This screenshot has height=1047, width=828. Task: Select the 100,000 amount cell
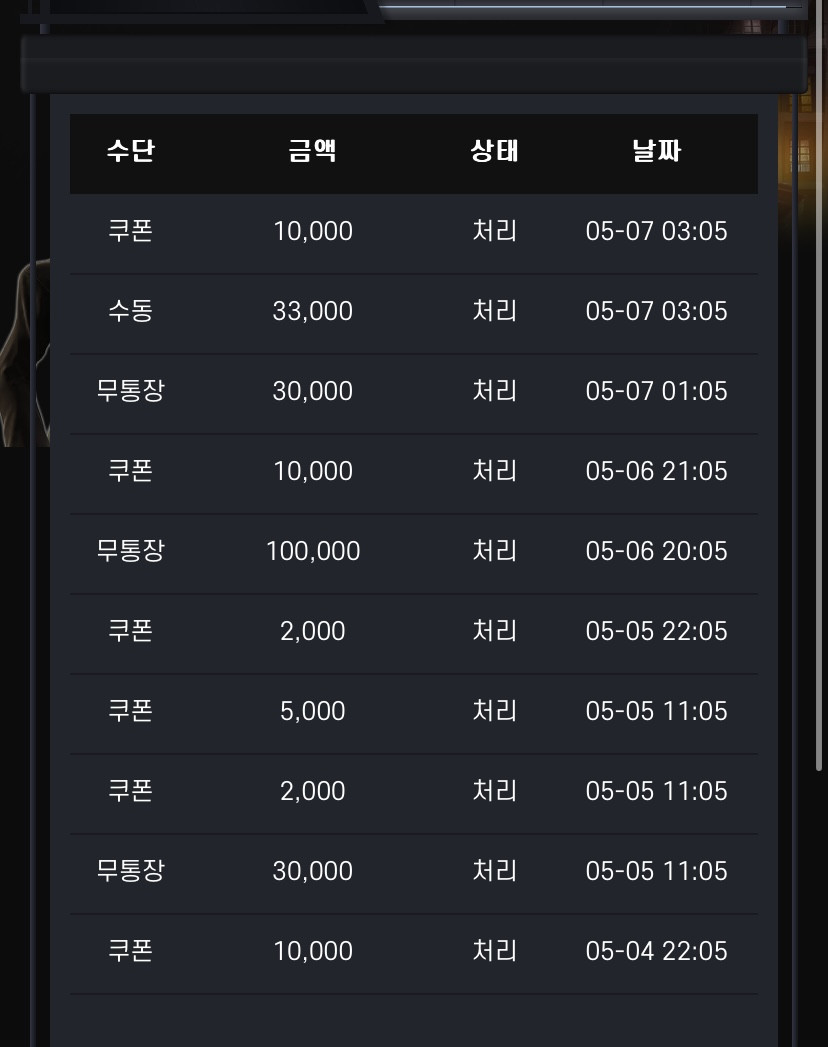click(x=313, y=552)
